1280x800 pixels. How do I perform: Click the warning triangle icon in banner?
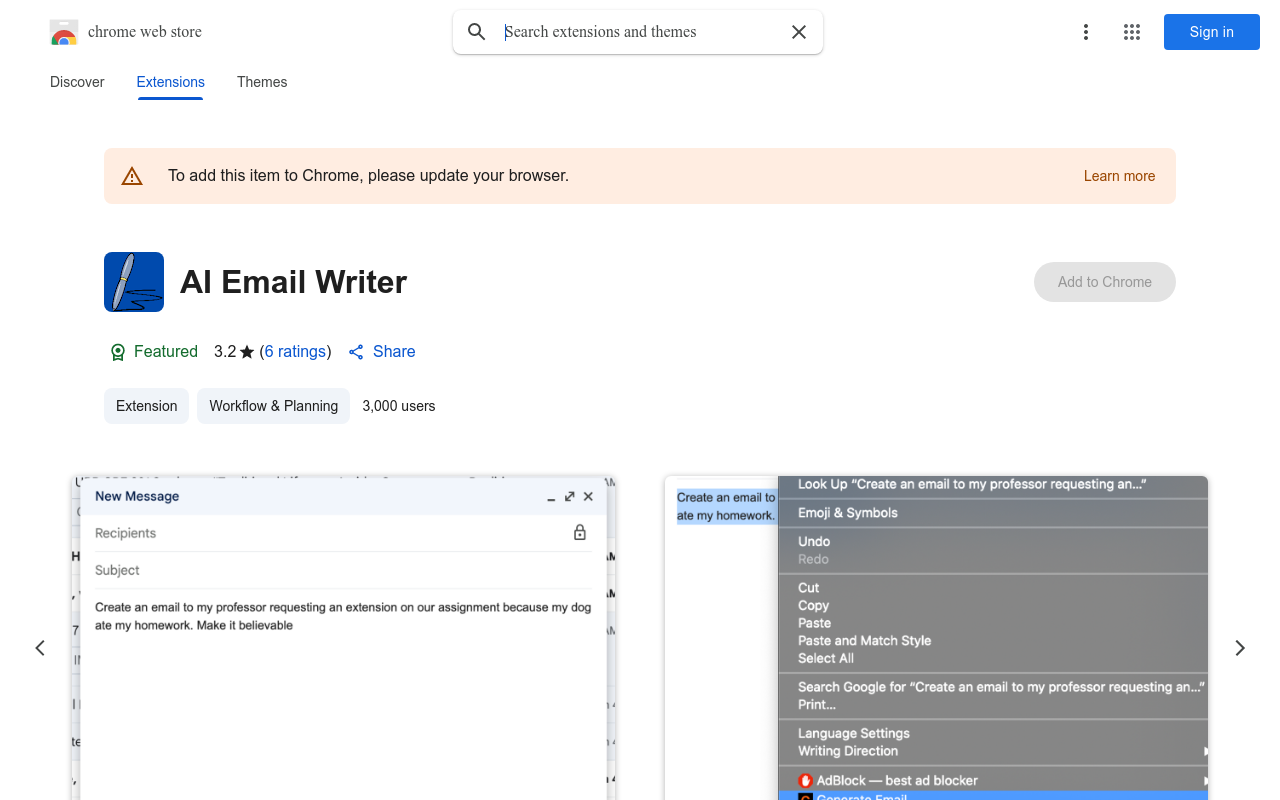[x=132, y=176]
